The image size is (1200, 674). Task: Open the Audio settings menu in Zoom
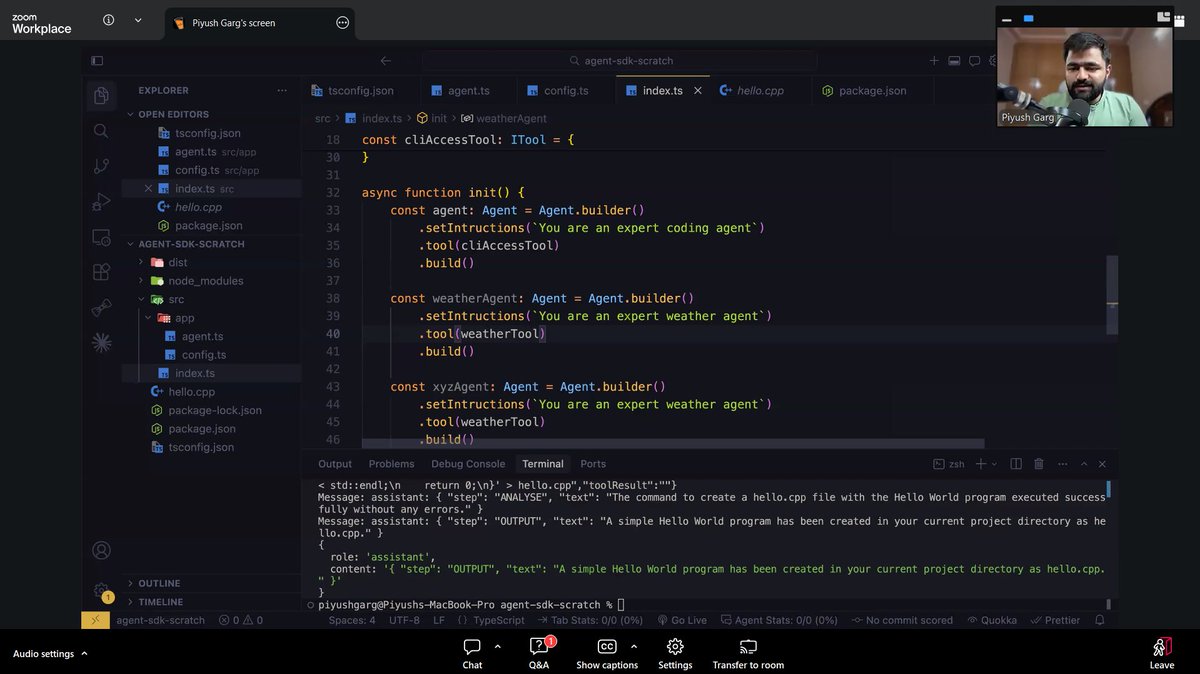[x=50, y=654]
